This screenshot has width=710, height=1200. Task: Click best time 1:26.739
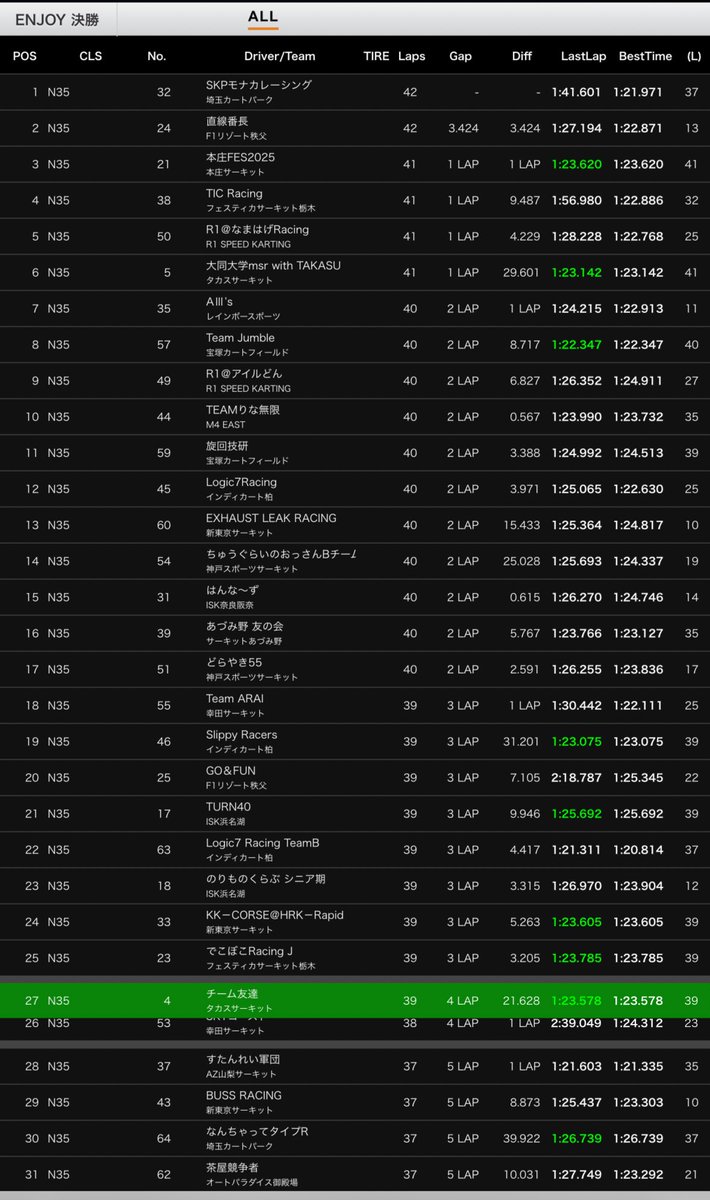point(638,1139)
